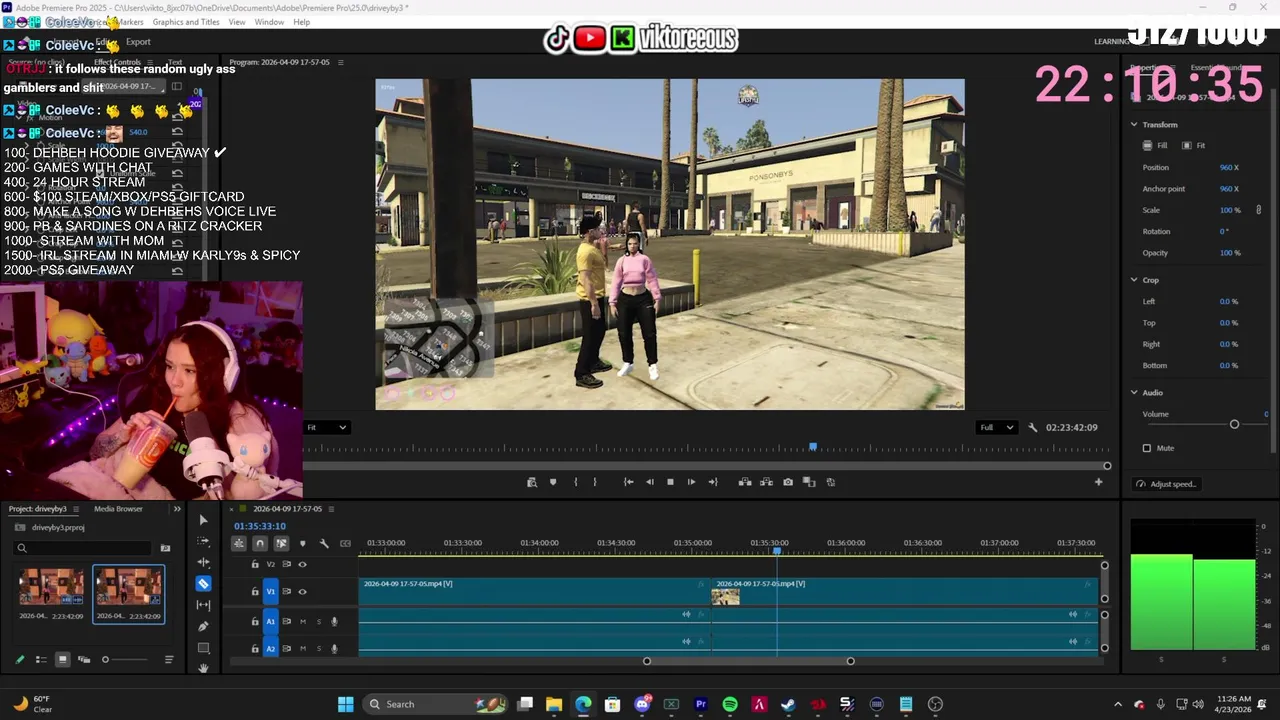
Task: Show hidden panels with double chevron
Action: [x=177, y=509]
